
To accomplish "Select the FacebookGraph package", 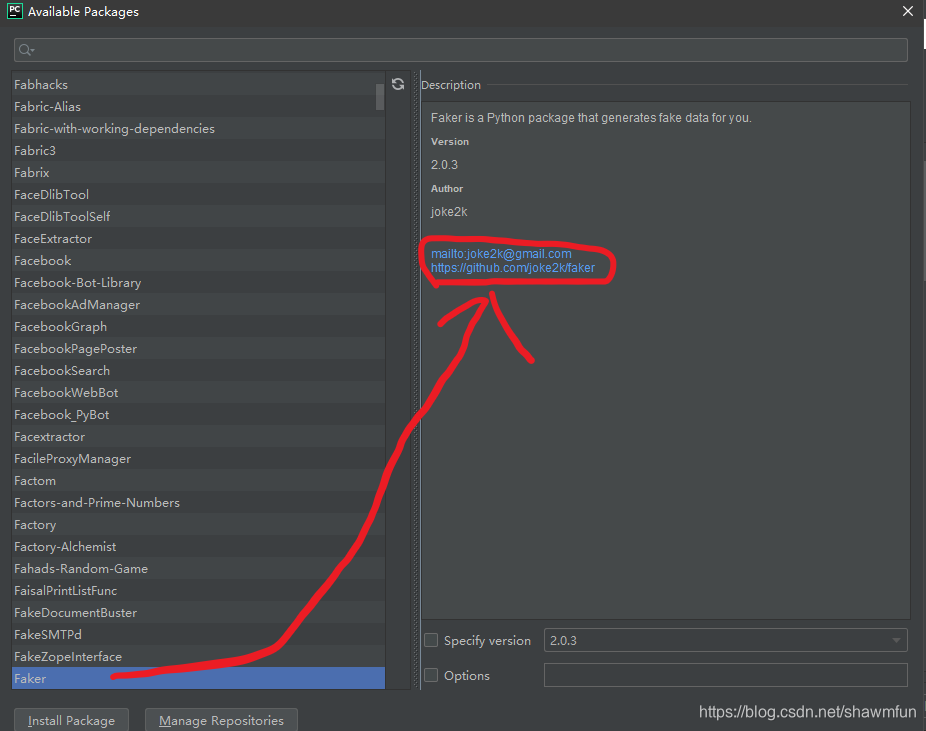I will pyautogui.click(x=198, y=327).
